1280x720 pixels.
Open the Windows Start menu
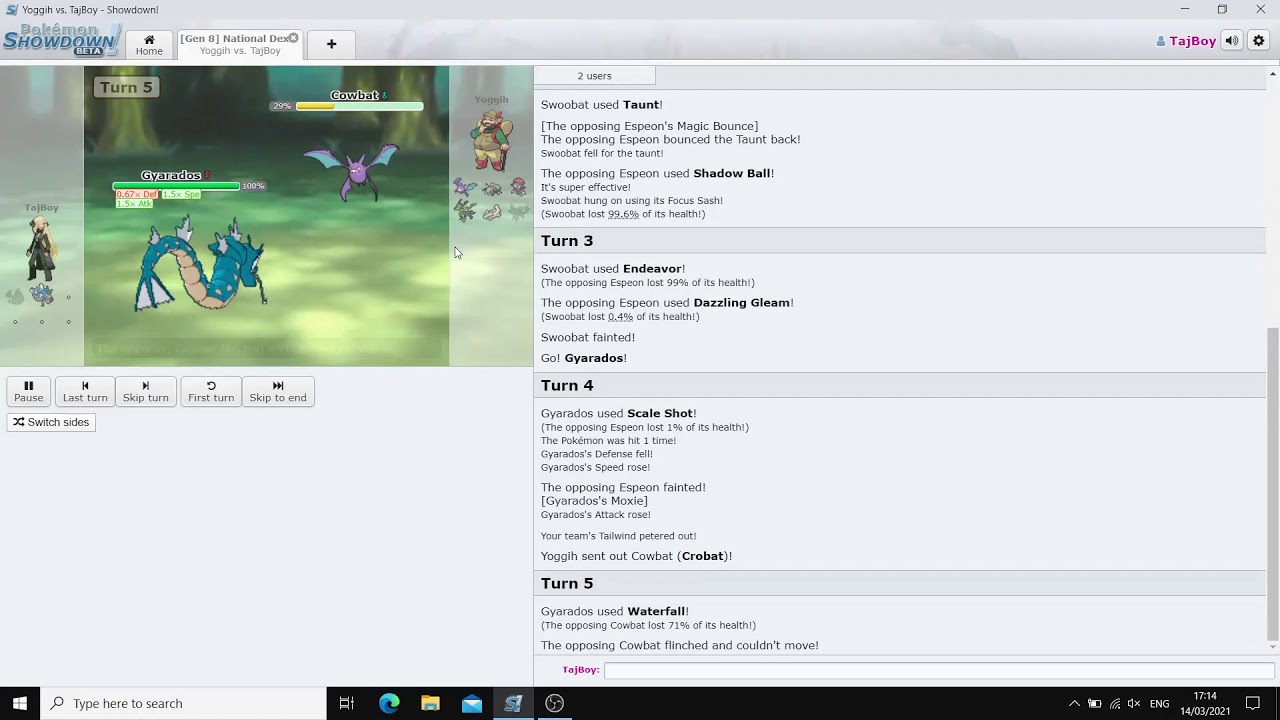(20, 703)
